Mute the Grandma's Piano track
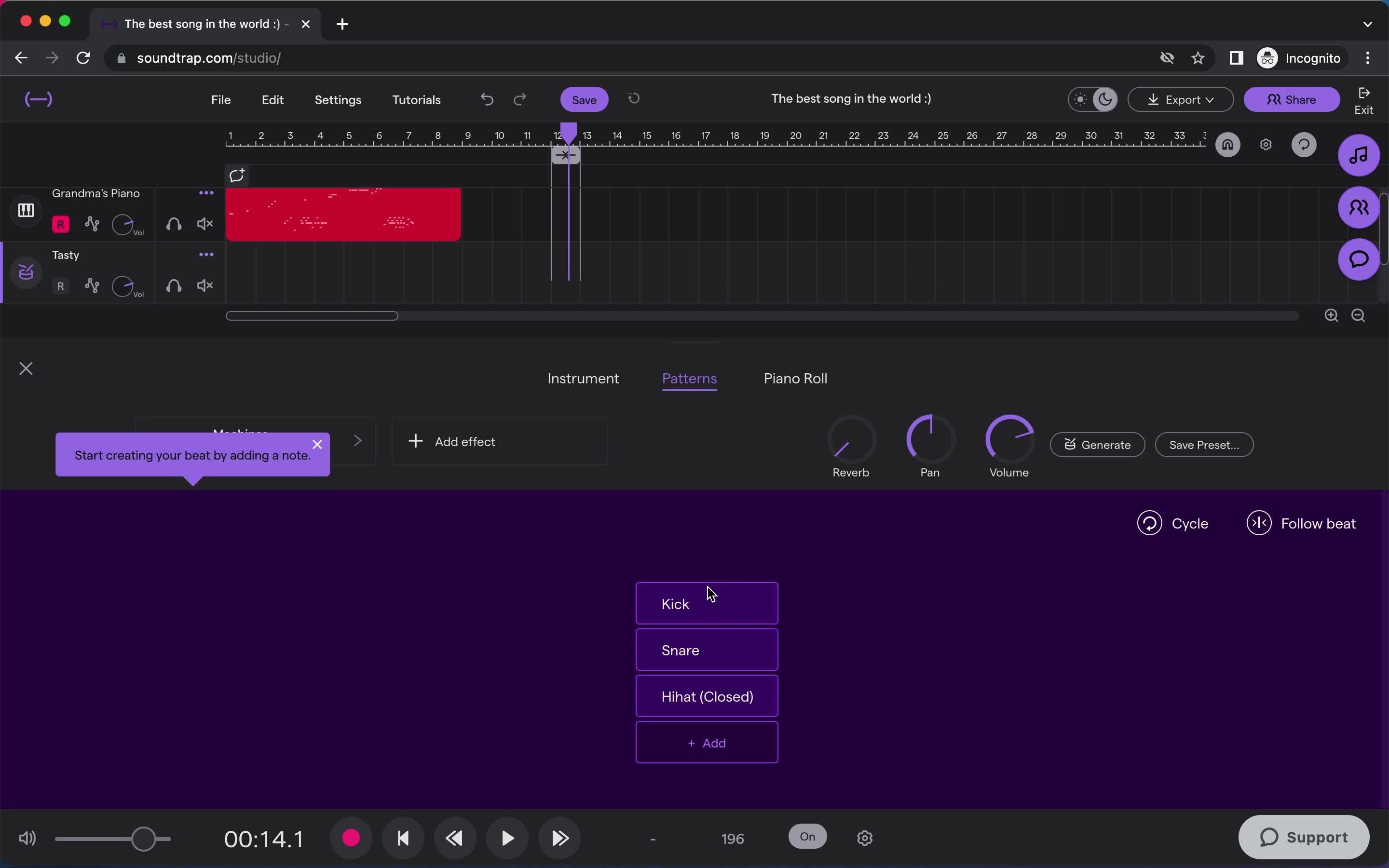The width and height of the screenshot is (1389, 868). (x=205, y=224)
